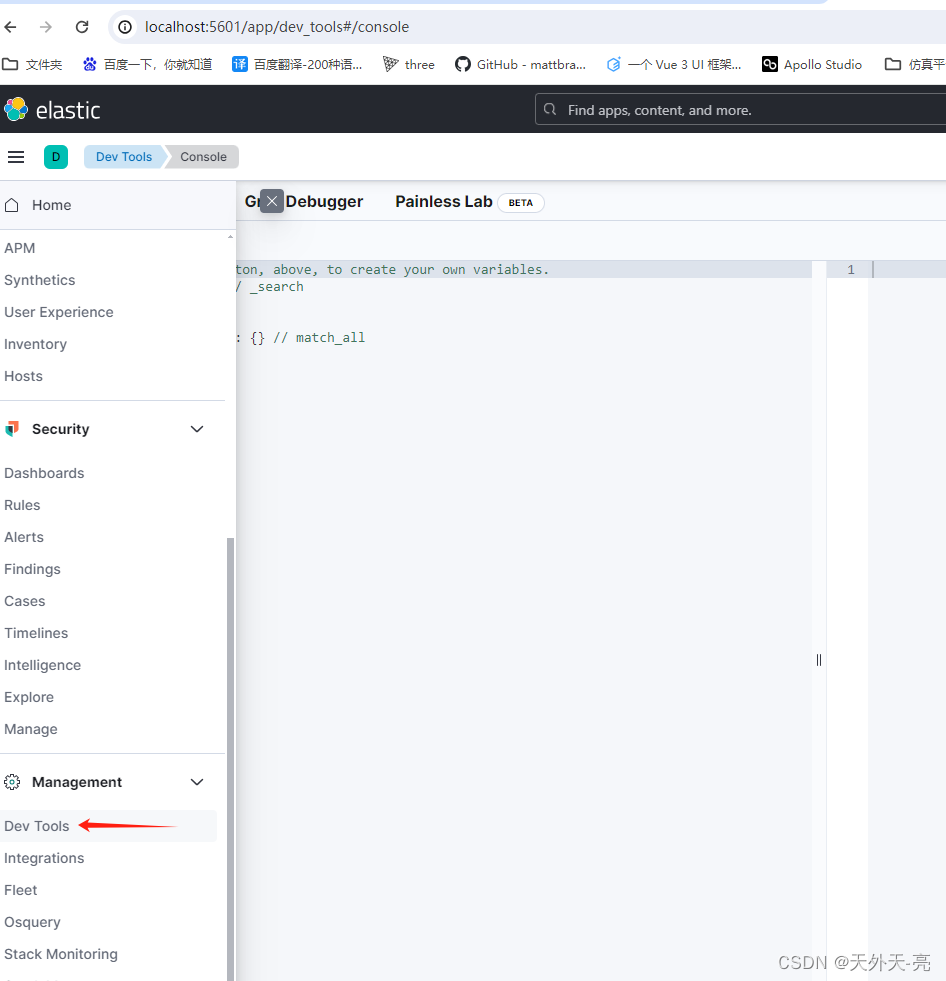Open Dashboards under Security

click(x=44, y=473)
